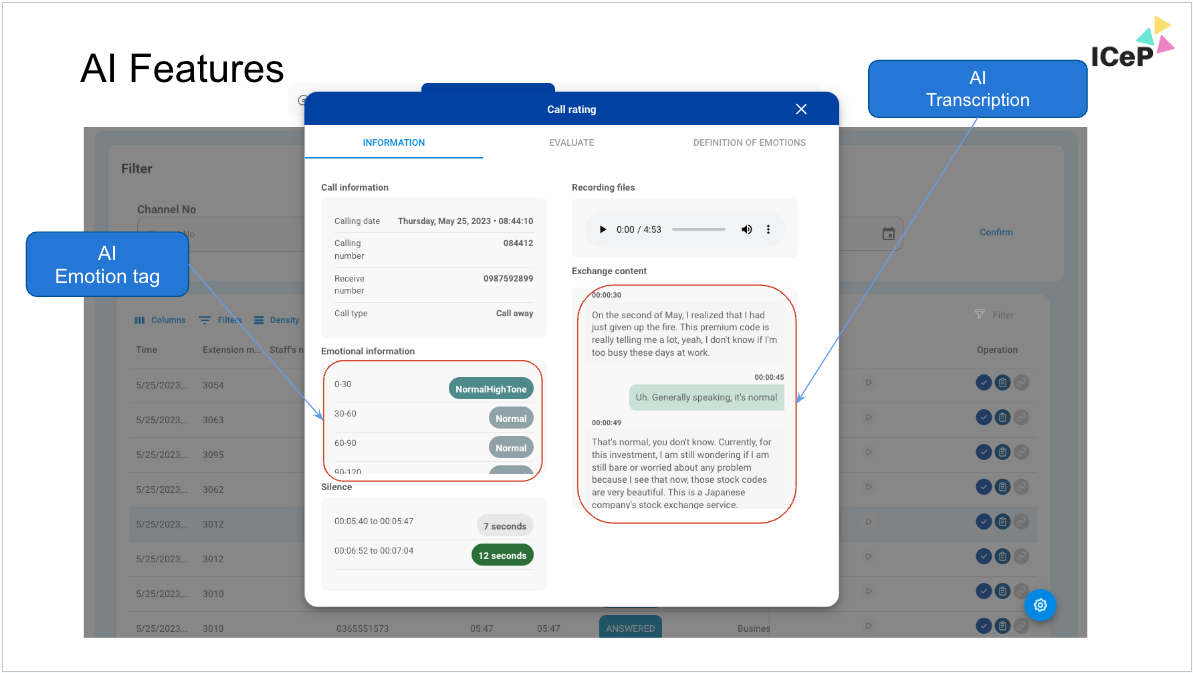Click the calendar date picker icon
This screenshot has height=673, width=1193.
(x=888, y=233)
